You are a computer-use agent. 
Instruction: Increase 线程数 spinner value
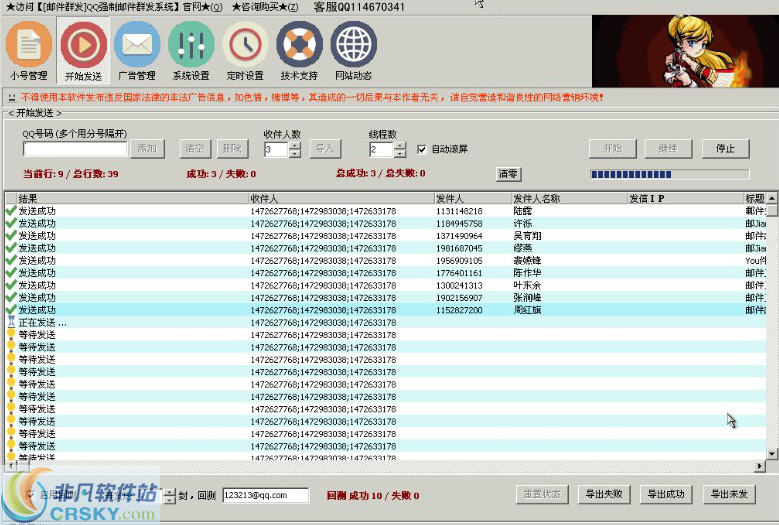point(400,146)
